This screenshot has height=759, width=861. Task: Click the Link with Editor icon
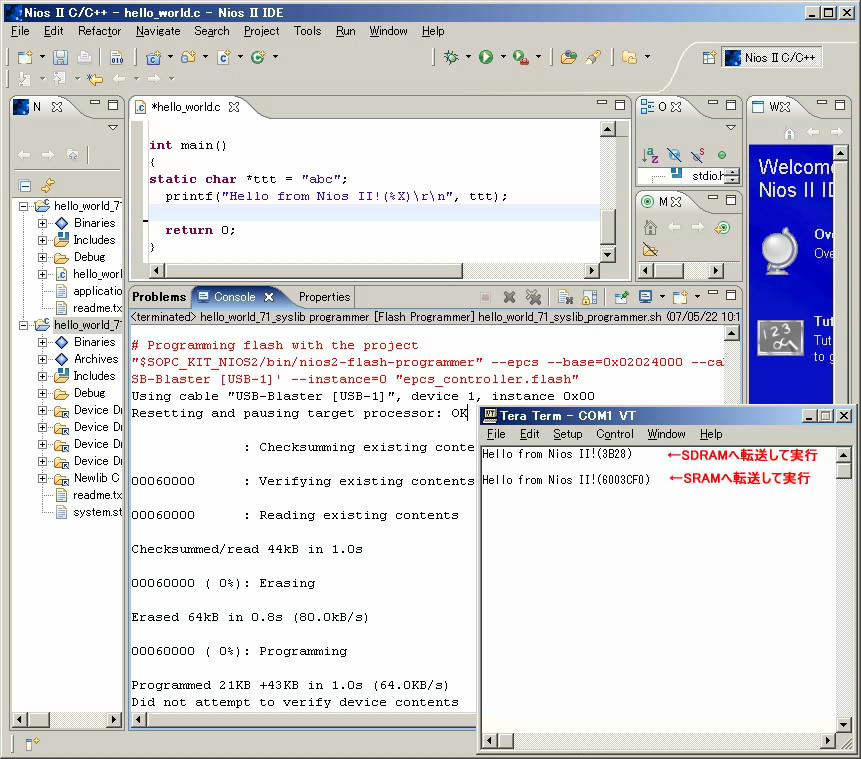tap(47, 186)
